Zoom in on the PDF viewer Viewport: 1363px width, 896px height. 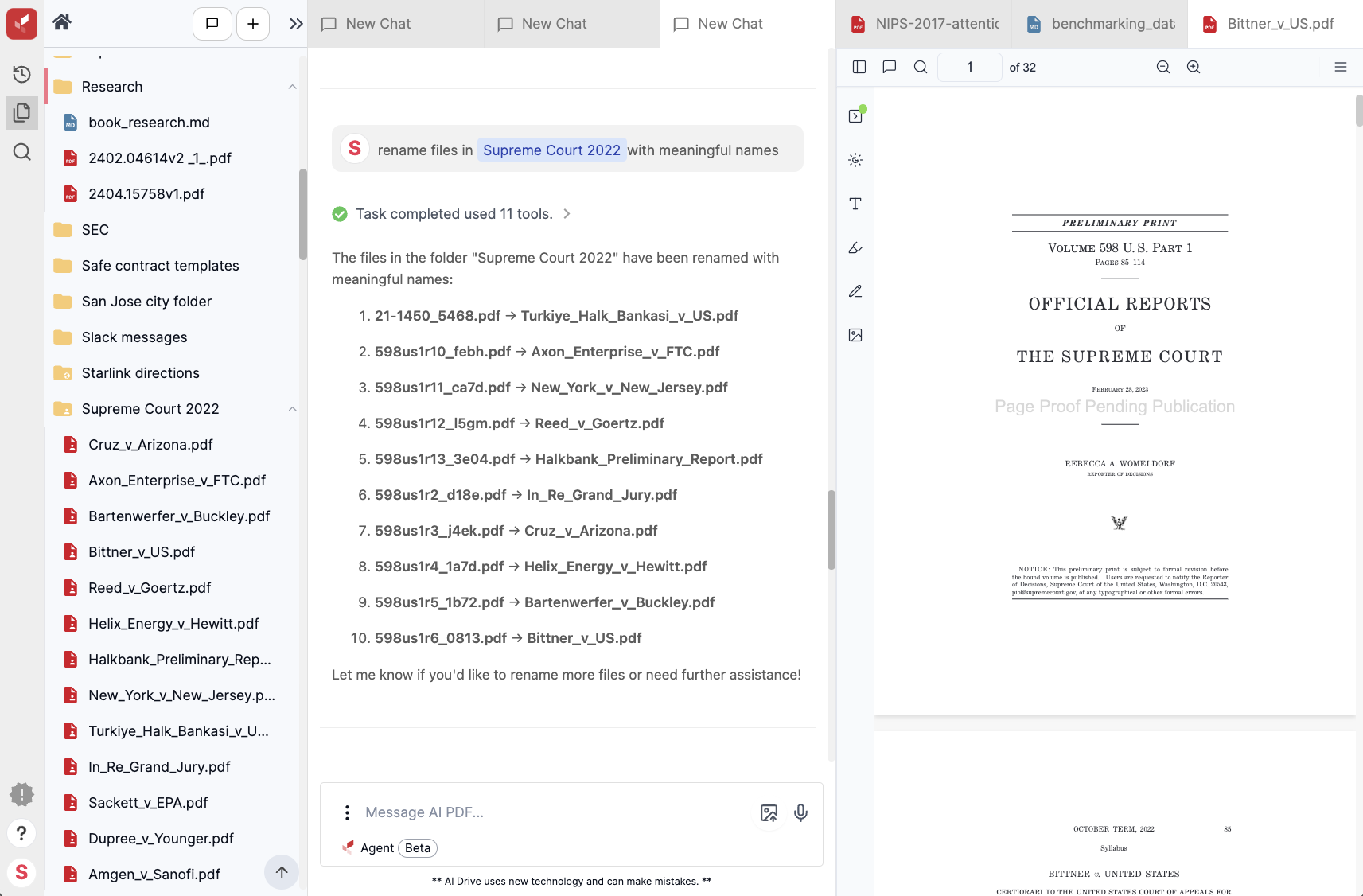[1194, 67]
